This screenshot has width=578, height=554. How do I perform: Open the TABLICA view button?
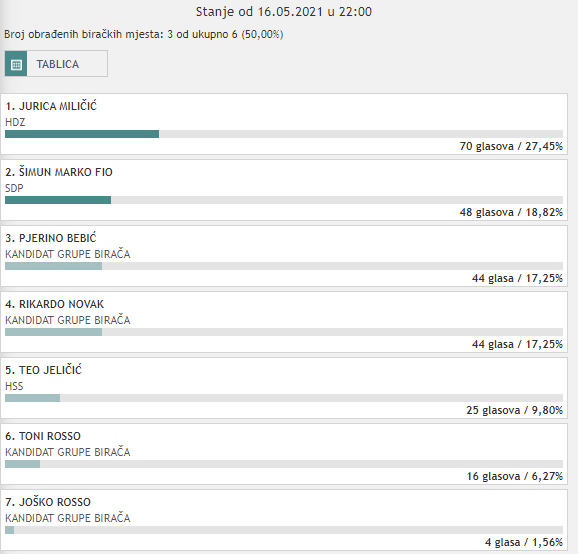coord(56,64)
